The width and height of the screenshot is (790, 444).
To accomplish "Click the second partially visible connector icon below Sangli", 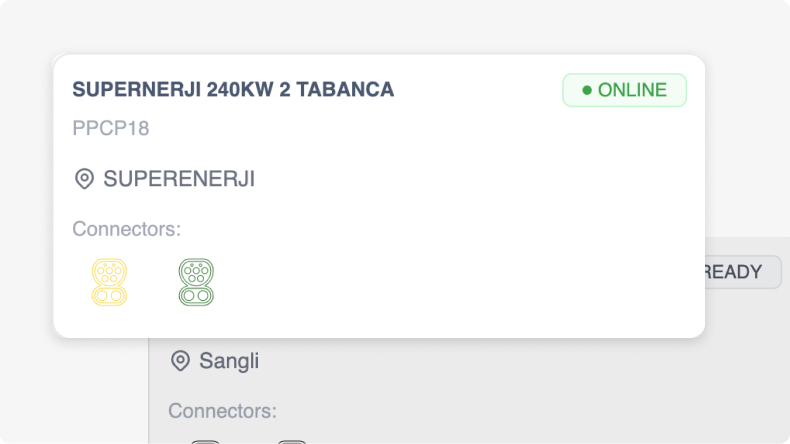I will click(x=291, y=440).
